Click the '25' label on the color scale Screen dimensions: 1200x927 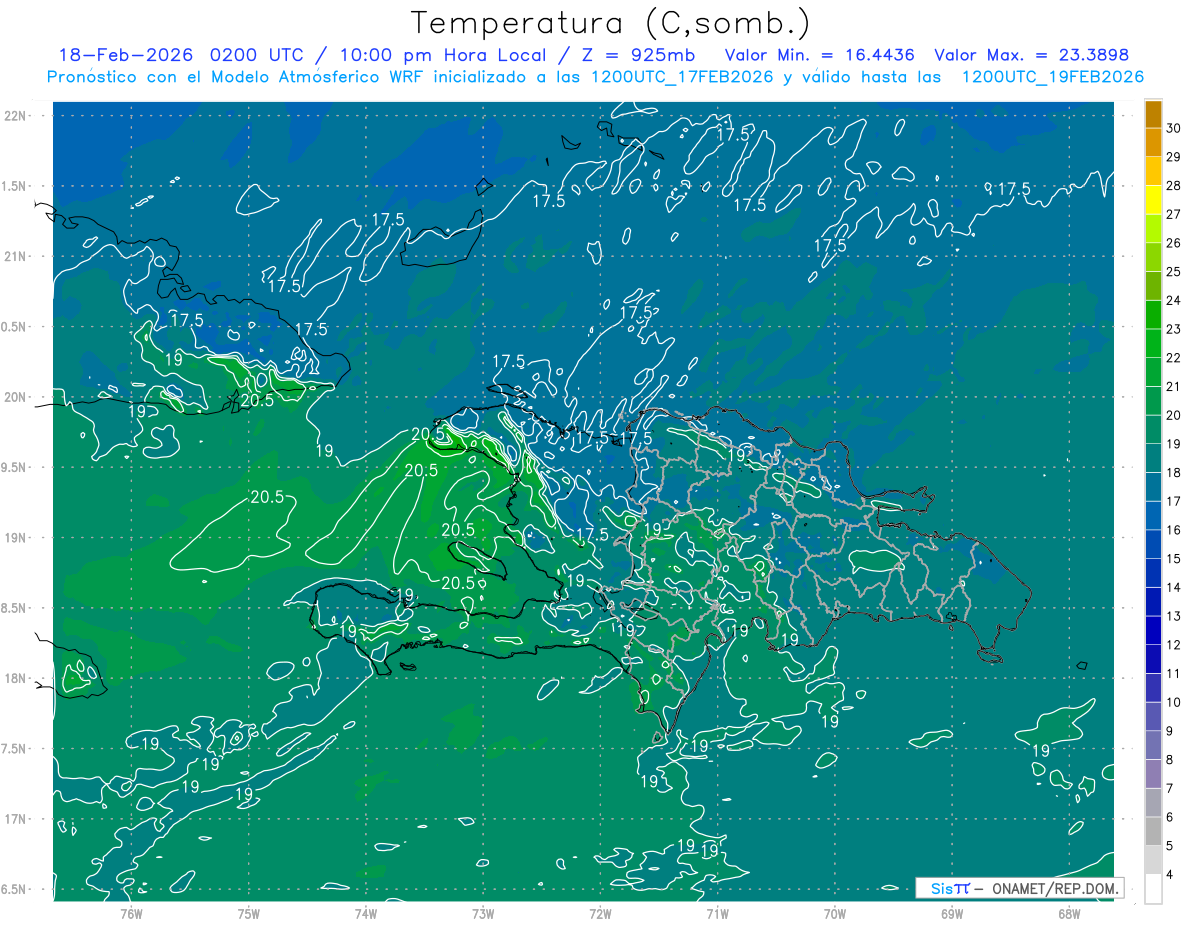1174,271
